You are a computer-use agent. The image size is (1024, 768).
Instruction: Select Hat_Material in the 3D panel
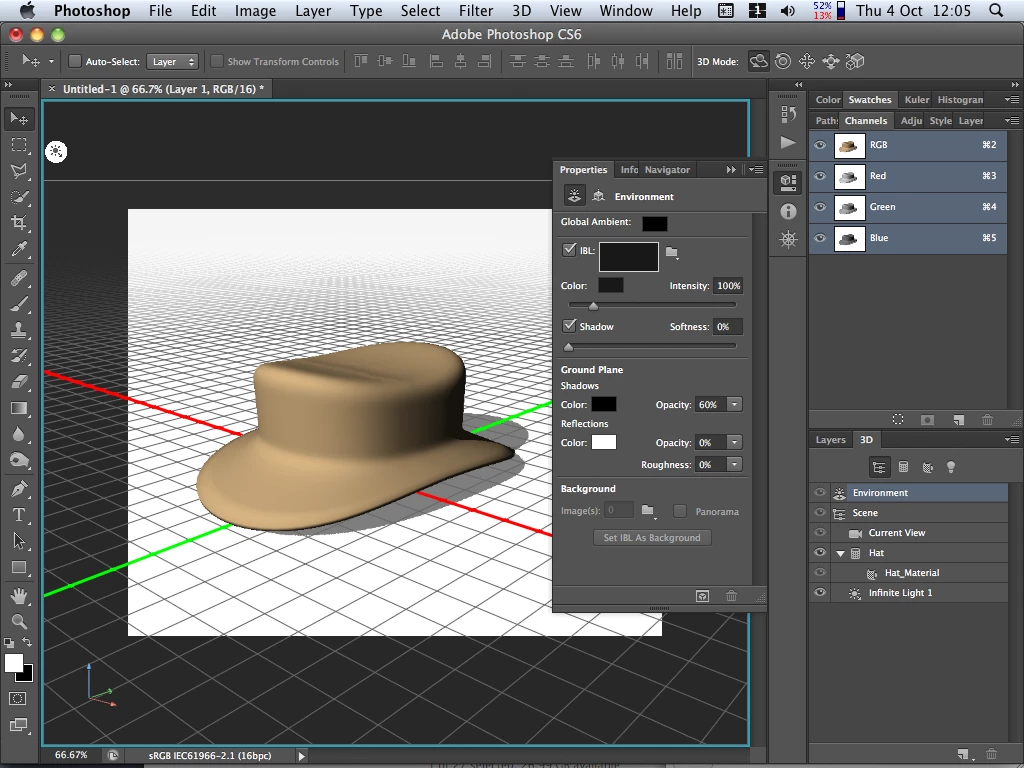[x=911, y=573]
